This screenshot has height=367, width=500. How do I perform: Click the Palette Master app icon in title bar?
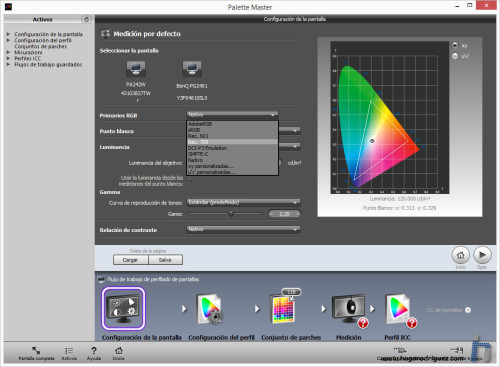pyautogui.click(x=8, y=7)
